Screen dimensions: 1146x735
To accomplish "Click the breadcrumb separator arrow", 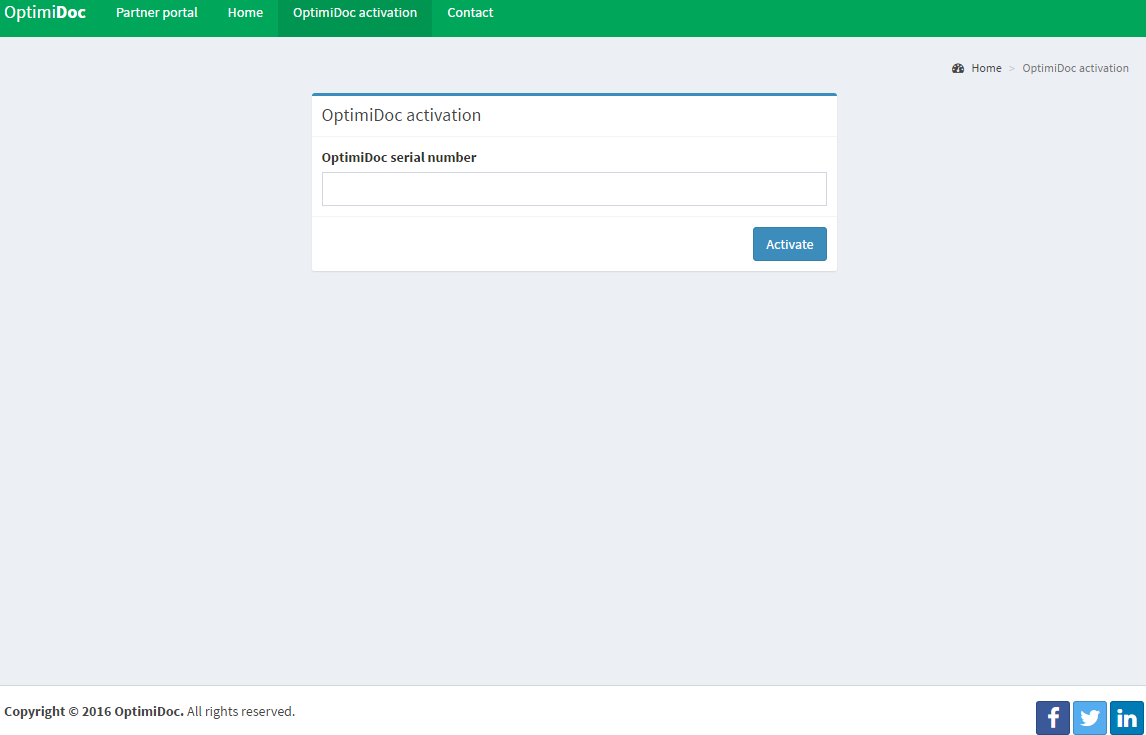I will 1012,68.
